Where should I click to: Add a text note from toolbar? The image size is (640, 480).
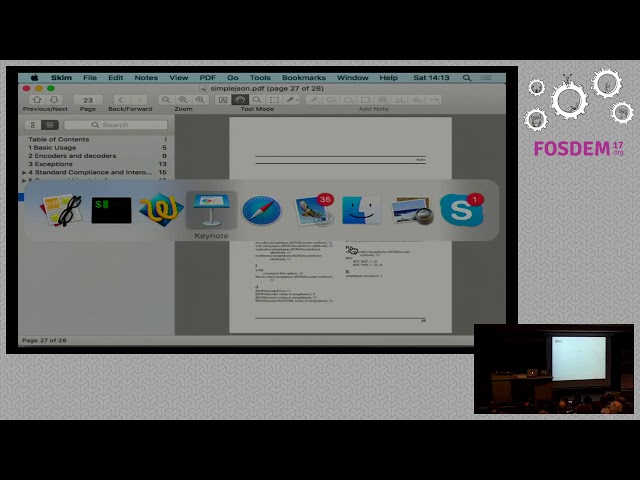[x=314, y=100]
